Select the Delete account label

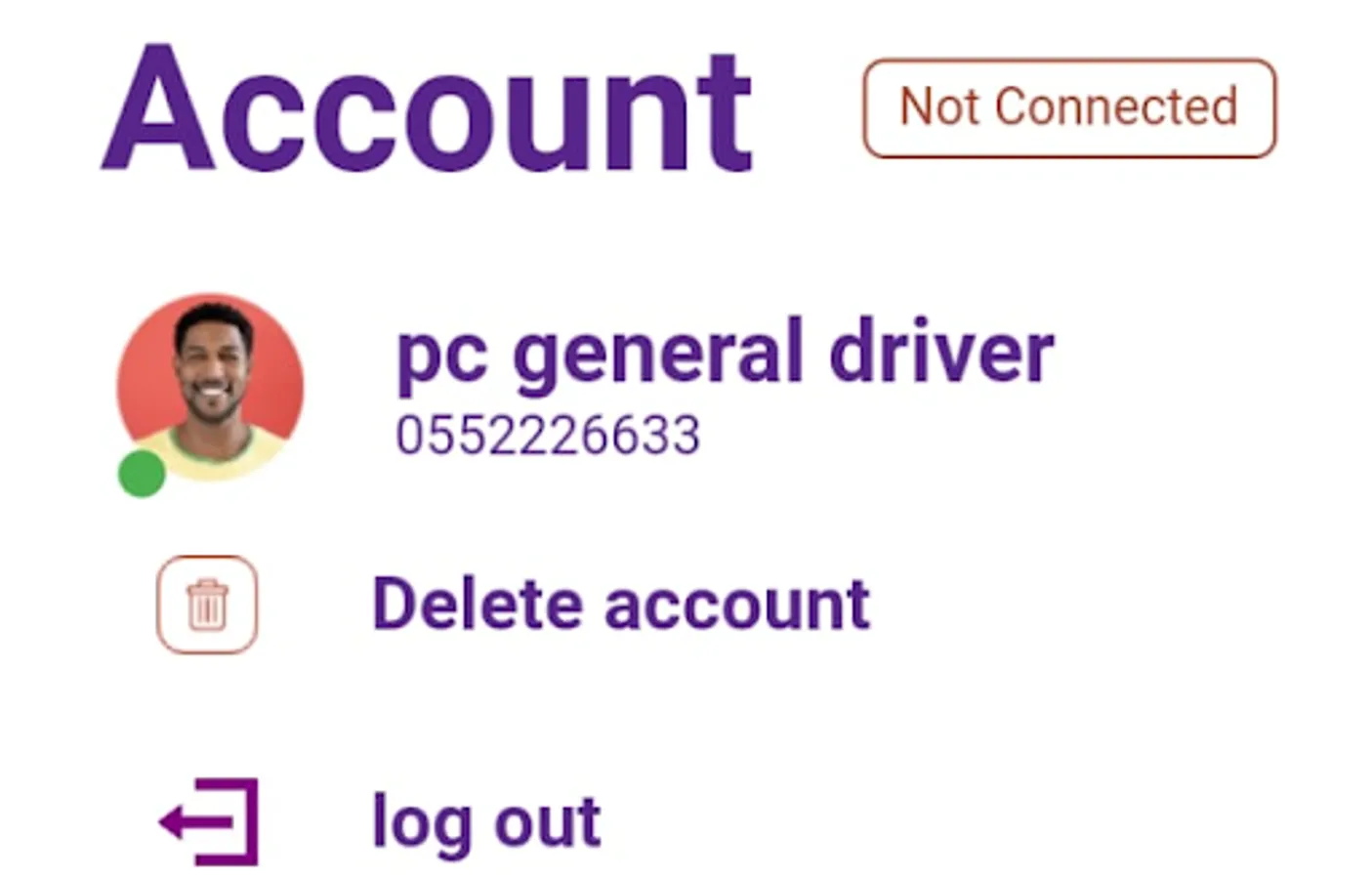[621, 605]
